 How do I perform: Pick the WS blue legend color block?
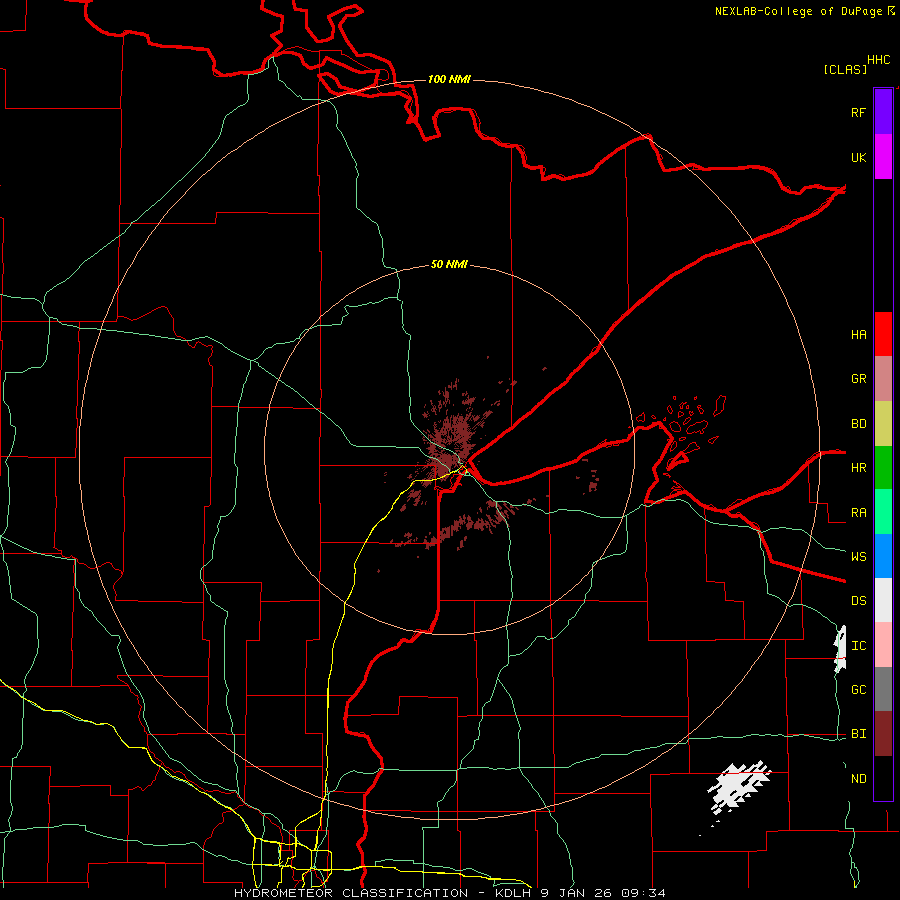point(883,556)
